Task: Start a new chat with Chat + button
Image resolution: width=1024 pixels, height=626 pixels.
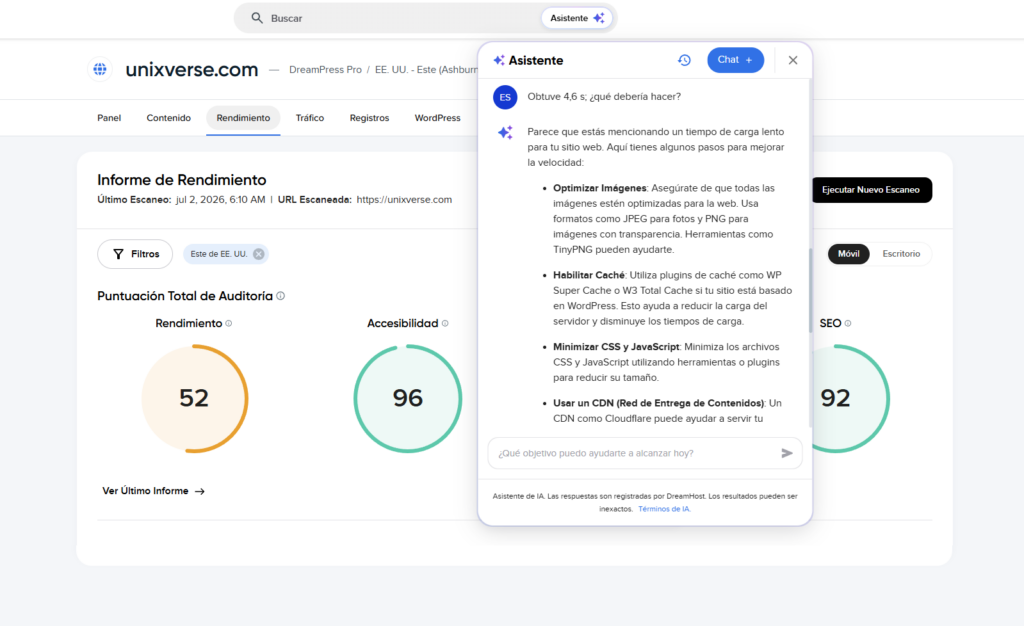Action: coord(735,60)
